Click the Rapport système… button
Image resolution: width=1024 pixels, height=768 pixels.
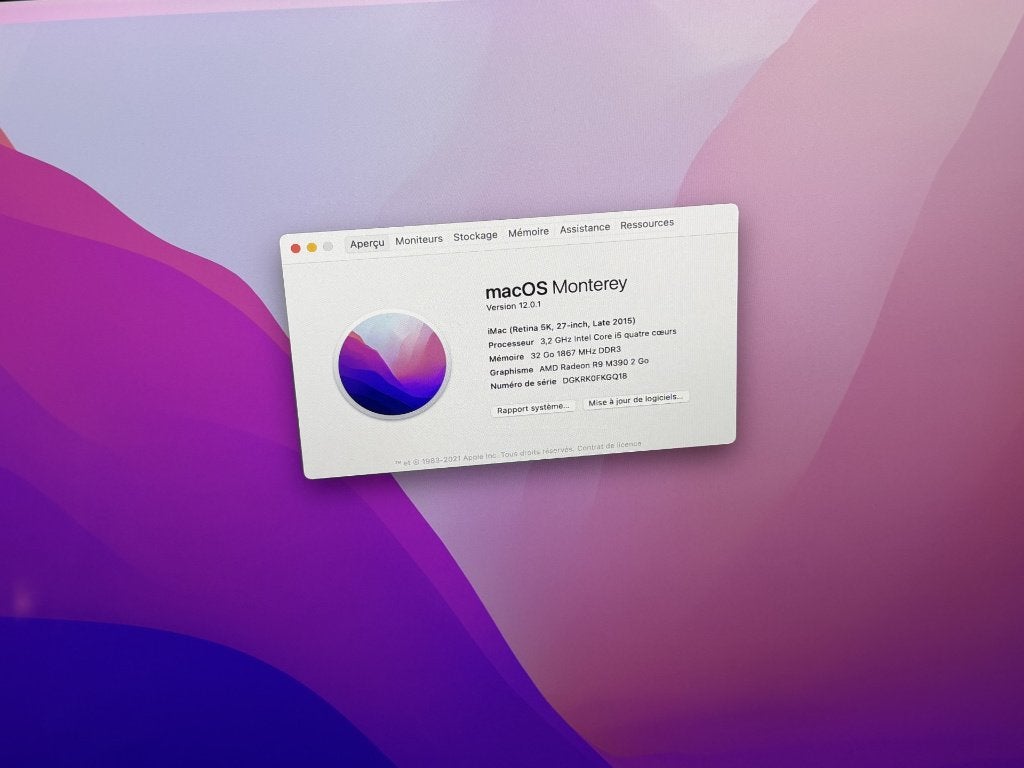[533, 408]
